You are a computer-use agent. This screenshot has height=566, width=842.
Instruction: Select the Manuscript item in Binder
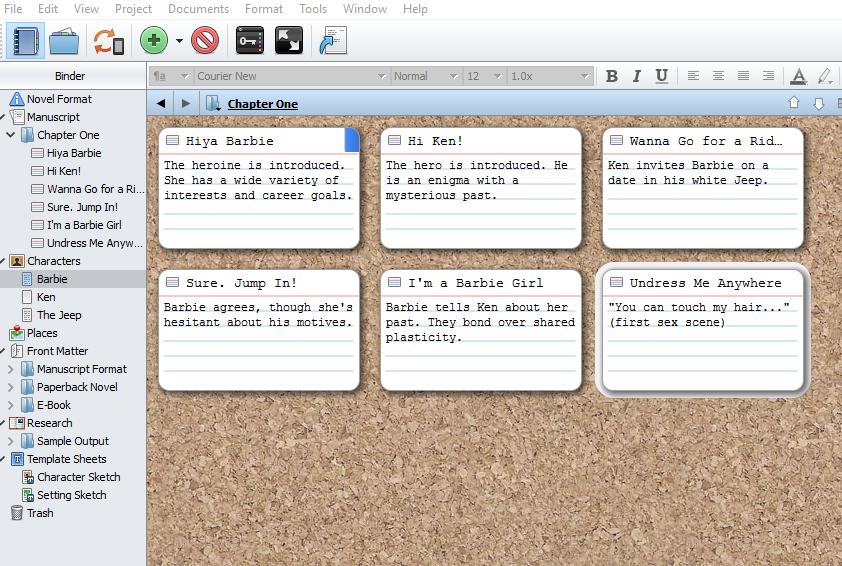[53, 117]
